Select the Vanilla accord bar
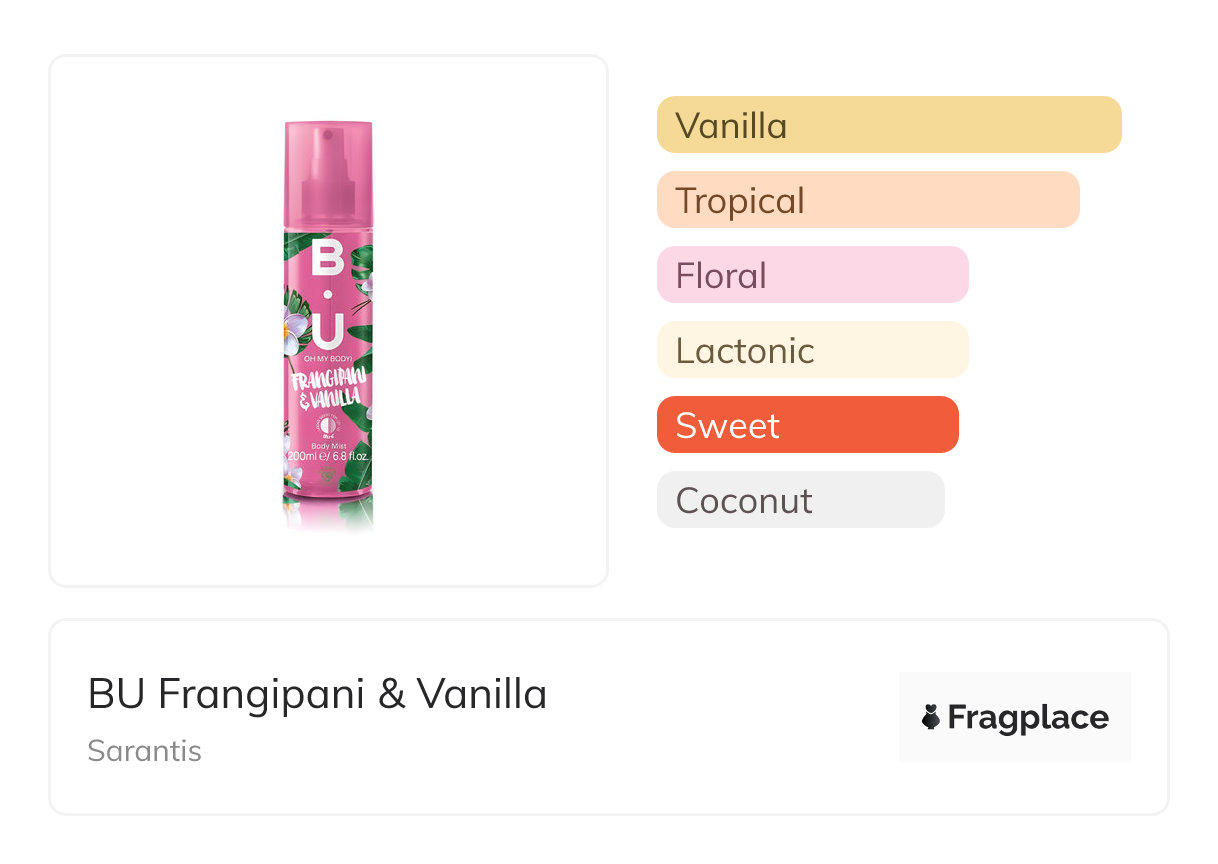 (x=888, y=125)
